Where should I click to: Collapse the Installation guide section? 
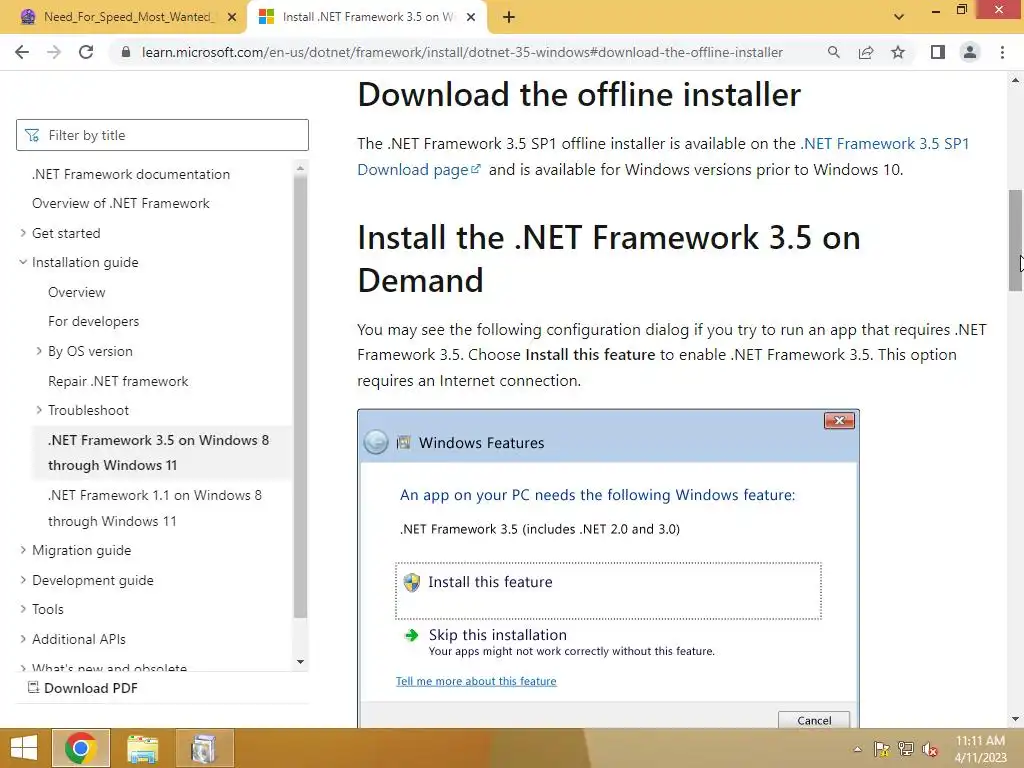tap(23, 263)
